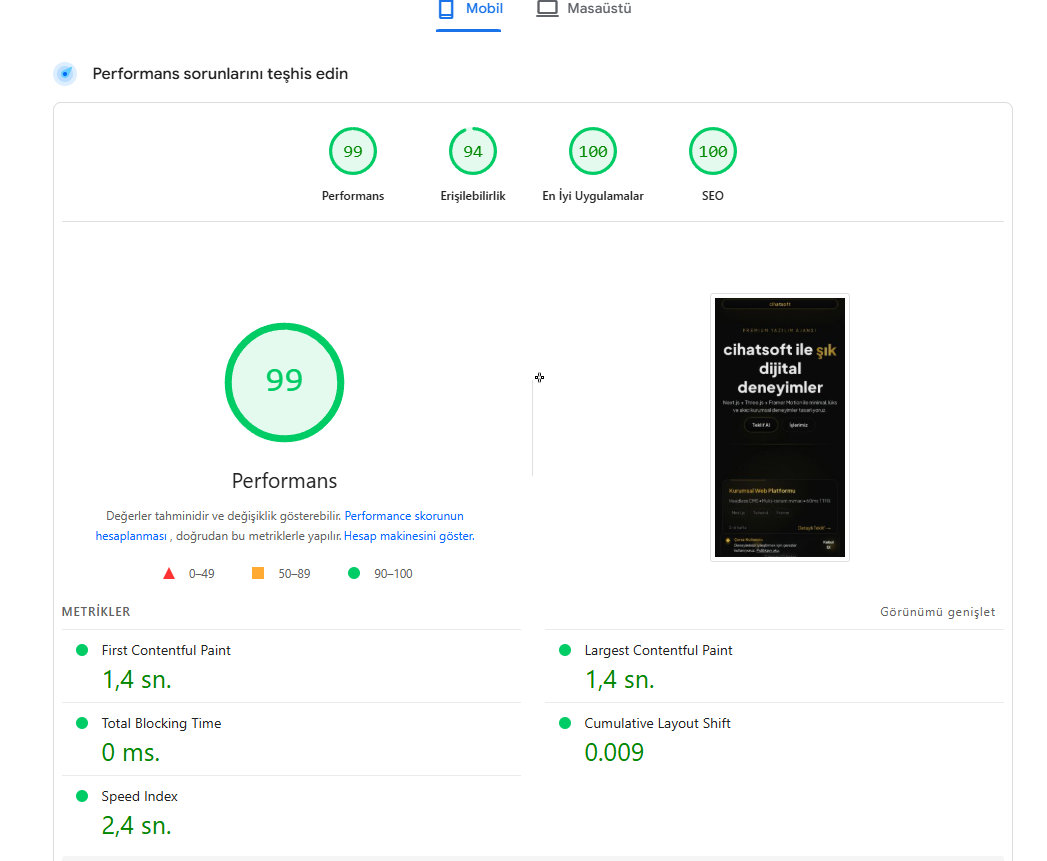Open Hesap makinesini göster link
The width and height of the screenshot is (1047, 861).
(x=408, y=536)
